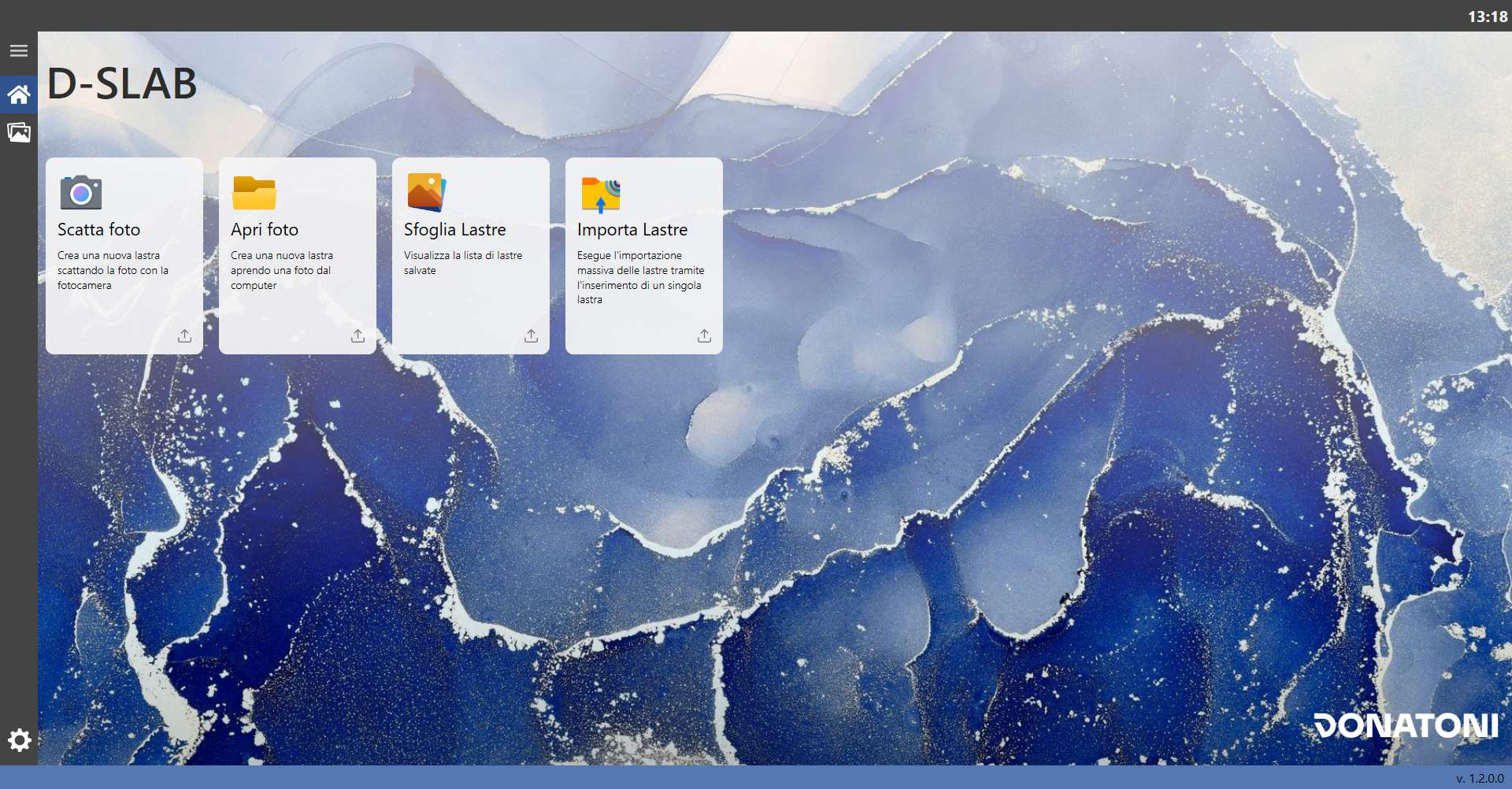Click the share arrow on the Apri foto card
Screen dimensions: 1512x789
358,336
